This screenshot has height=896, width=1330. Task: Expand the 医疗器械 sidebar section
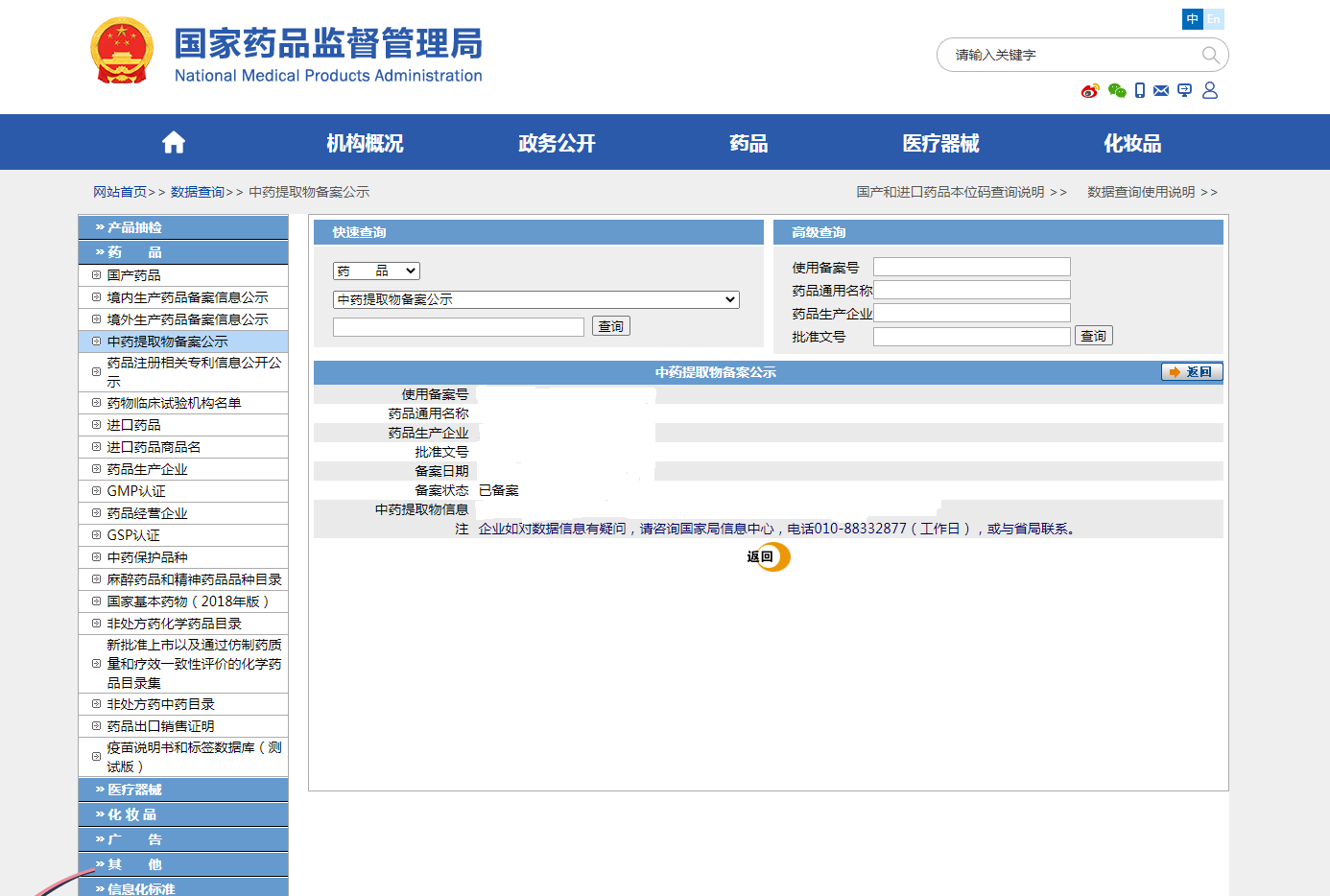coord(183,790)
